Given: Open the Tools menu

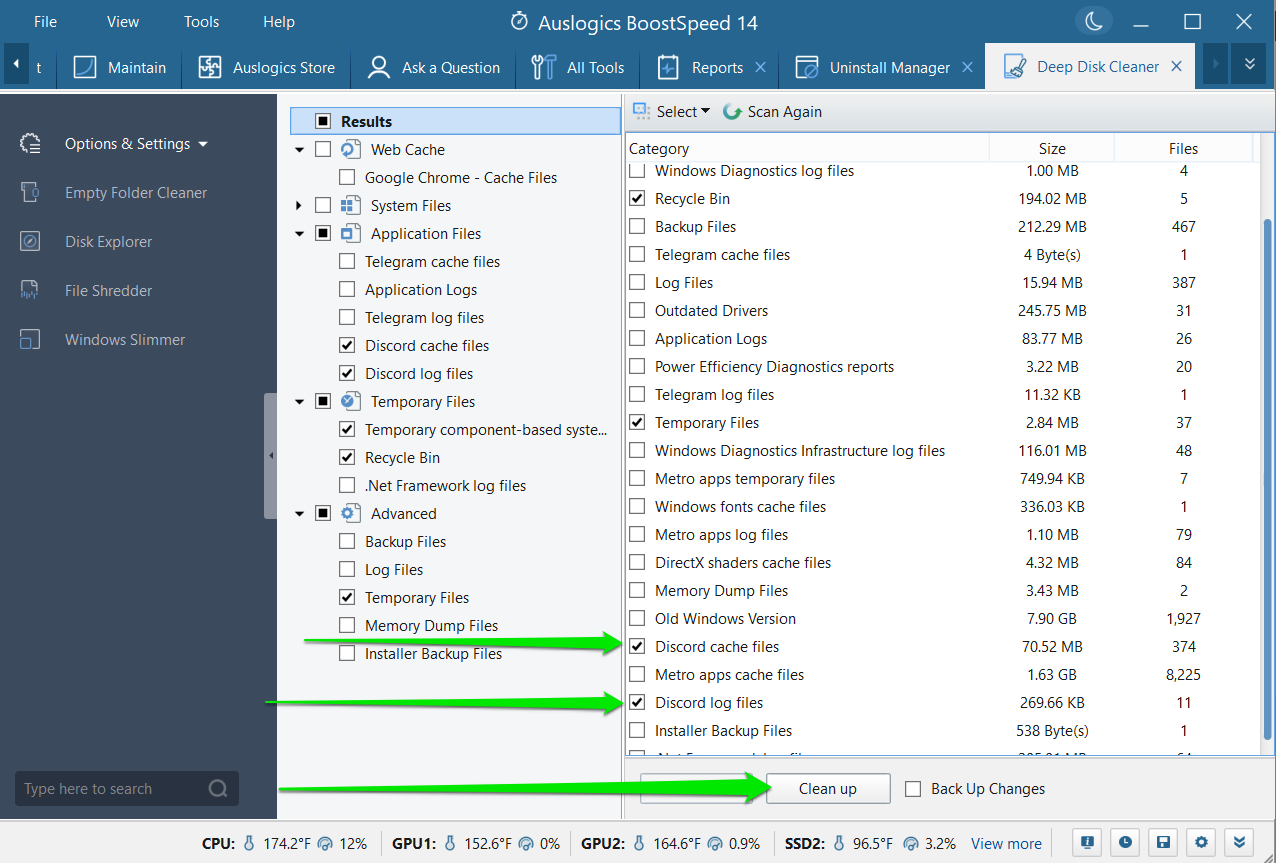Looking at the screenshot, I should (x=201, y=21).
